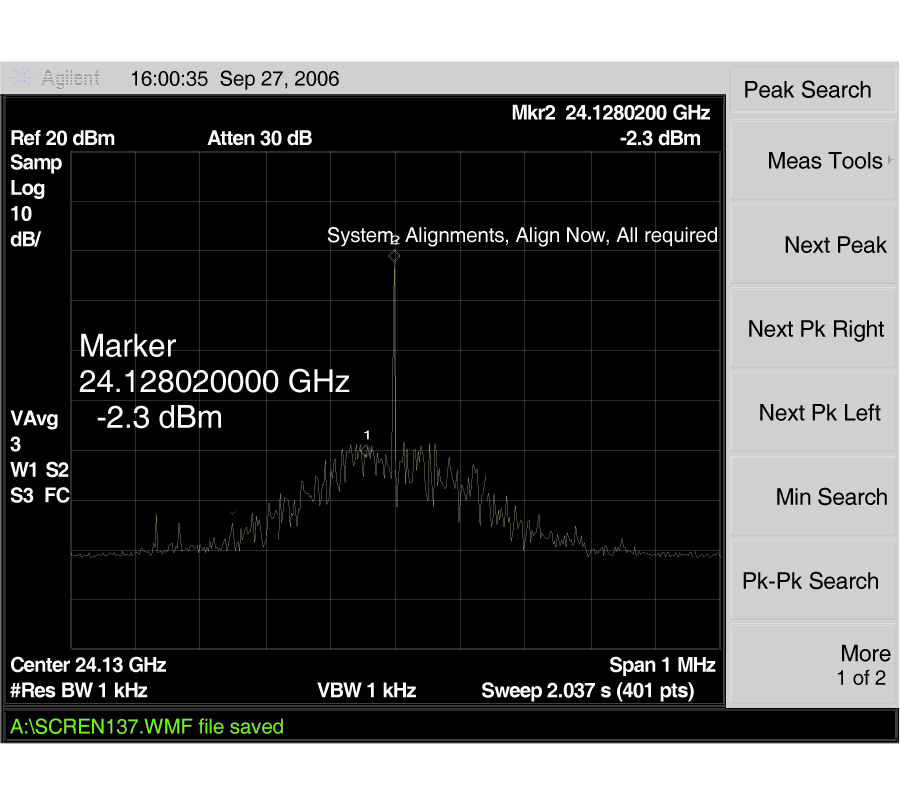Image resolution: width=900 pixels, height=800 pixels.
Task: Expand the Meas Tools submenu arrow
Action: click(x=889, y=161)
